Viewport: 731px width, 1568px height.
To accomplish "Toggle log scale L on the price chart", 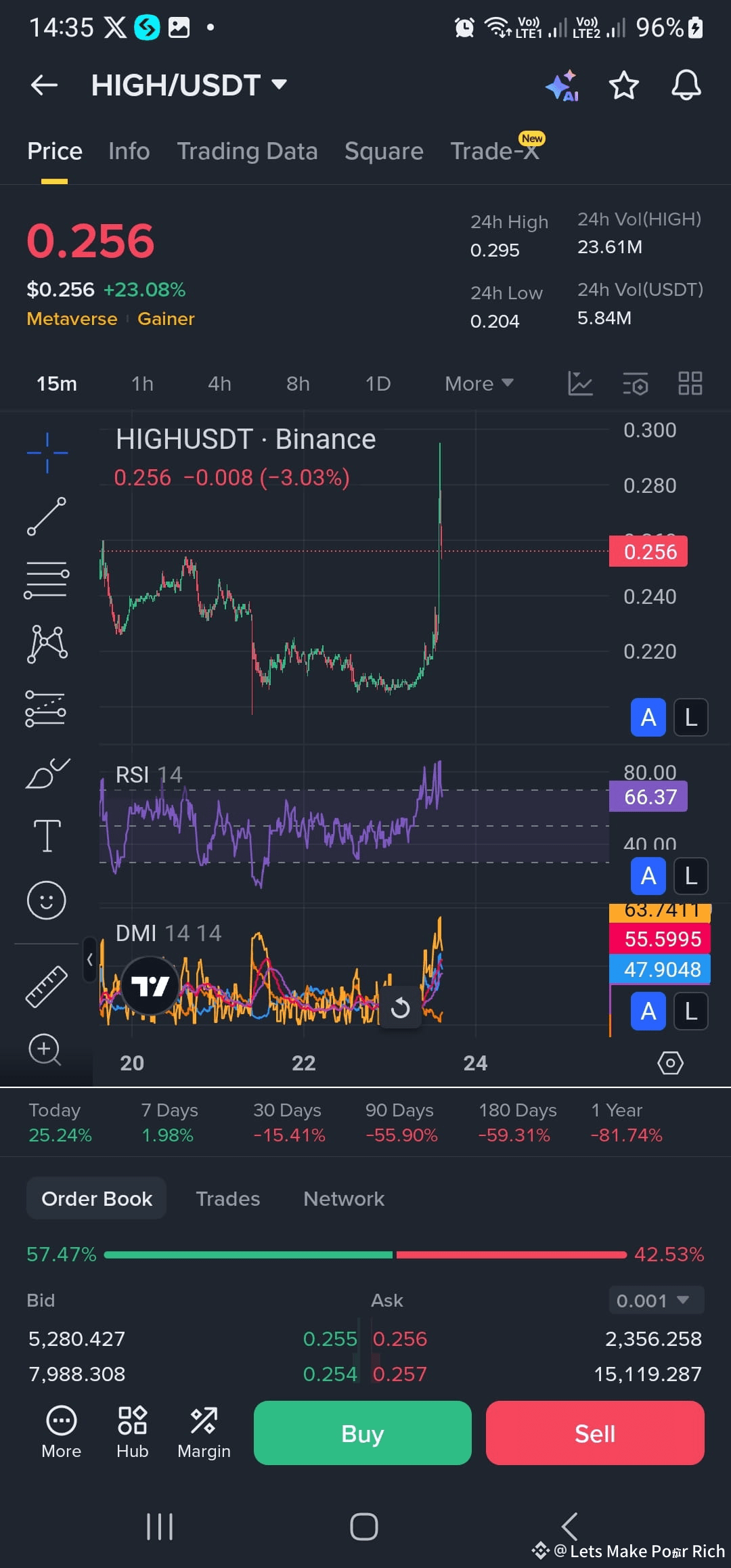I will (691, 717).
